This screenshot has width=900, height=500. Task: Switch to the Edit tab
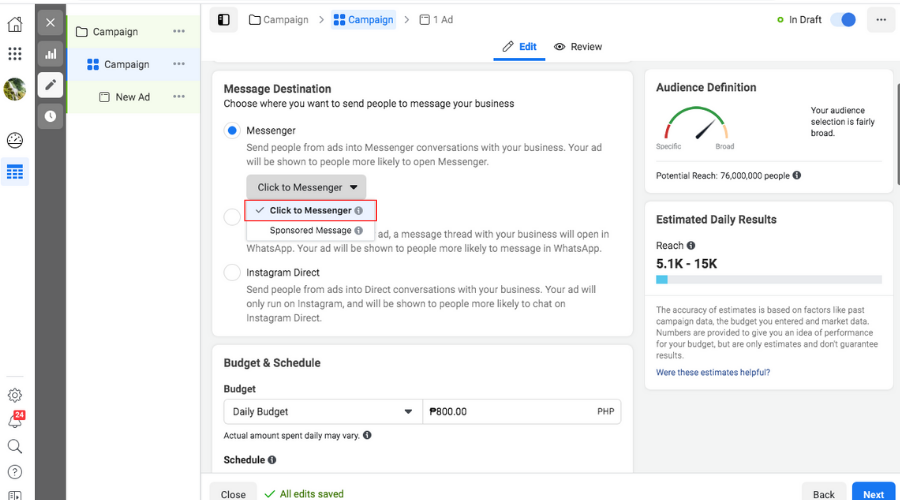tap(519, 46)
